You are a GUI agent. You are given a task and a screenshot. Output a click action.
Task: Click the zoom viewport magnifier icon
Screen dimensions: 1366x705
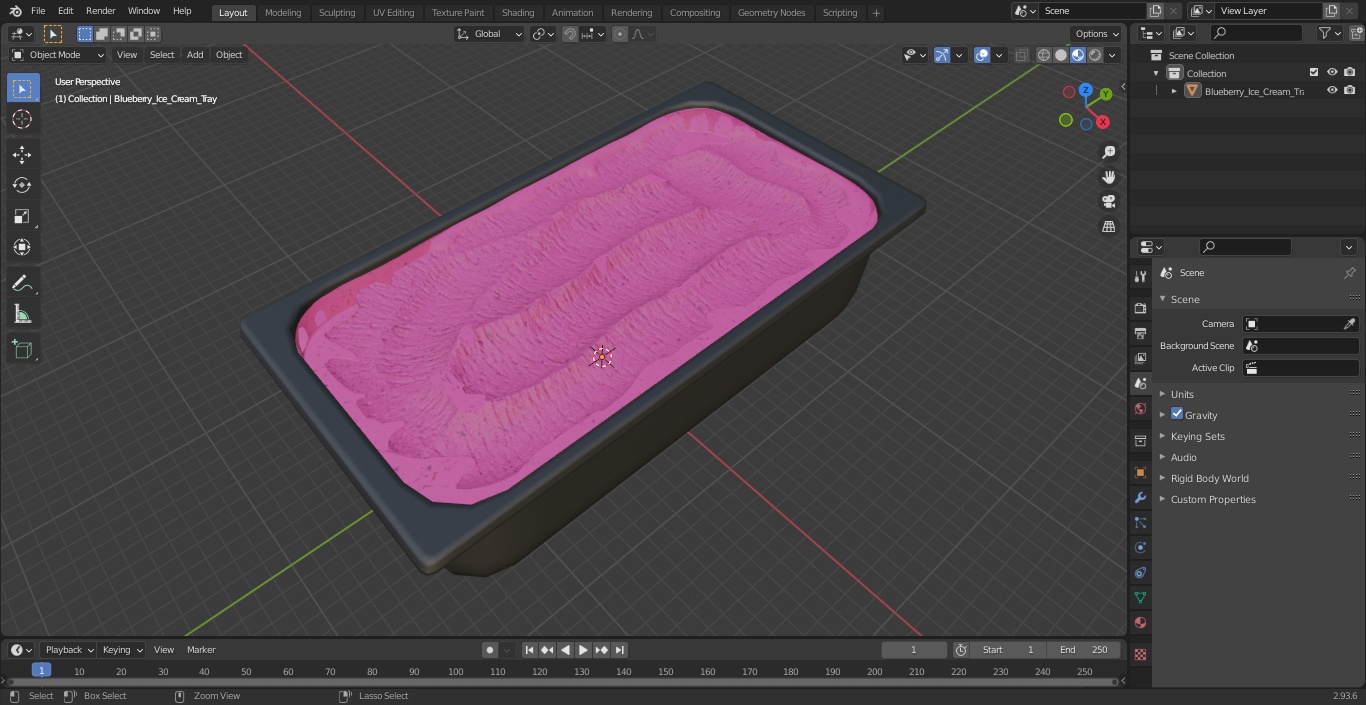1108,152
